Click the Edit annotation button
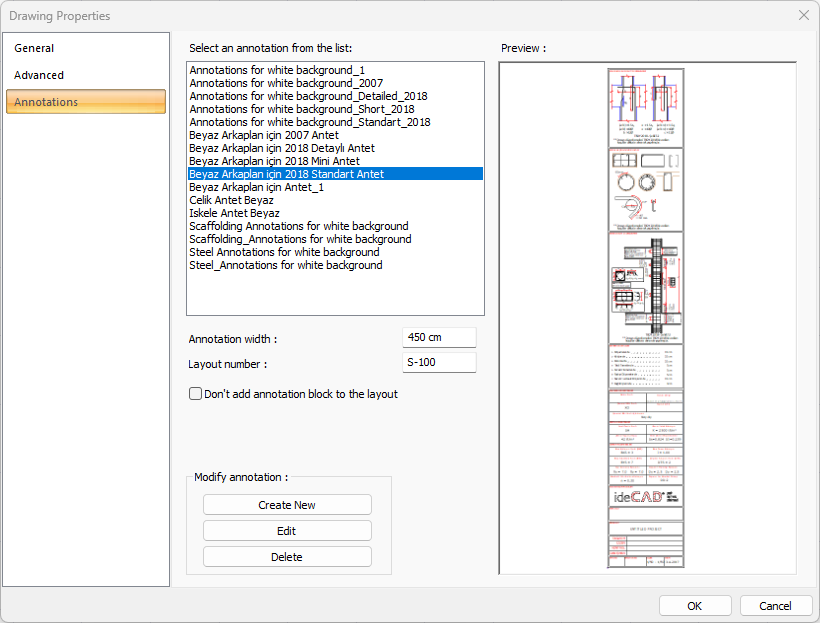 (287, 531)
